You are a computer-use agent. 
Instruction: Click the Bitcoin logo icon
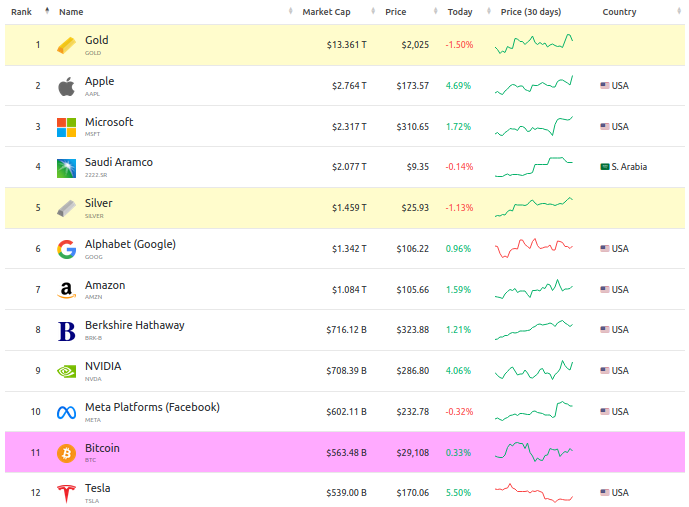(66, 453)
